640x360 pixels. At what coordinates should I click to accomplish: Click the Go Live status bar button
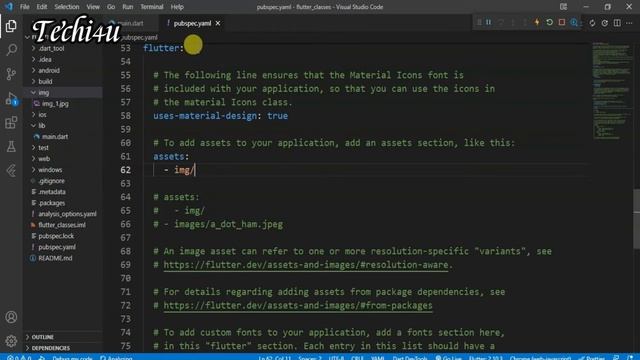tap(448, 358)
